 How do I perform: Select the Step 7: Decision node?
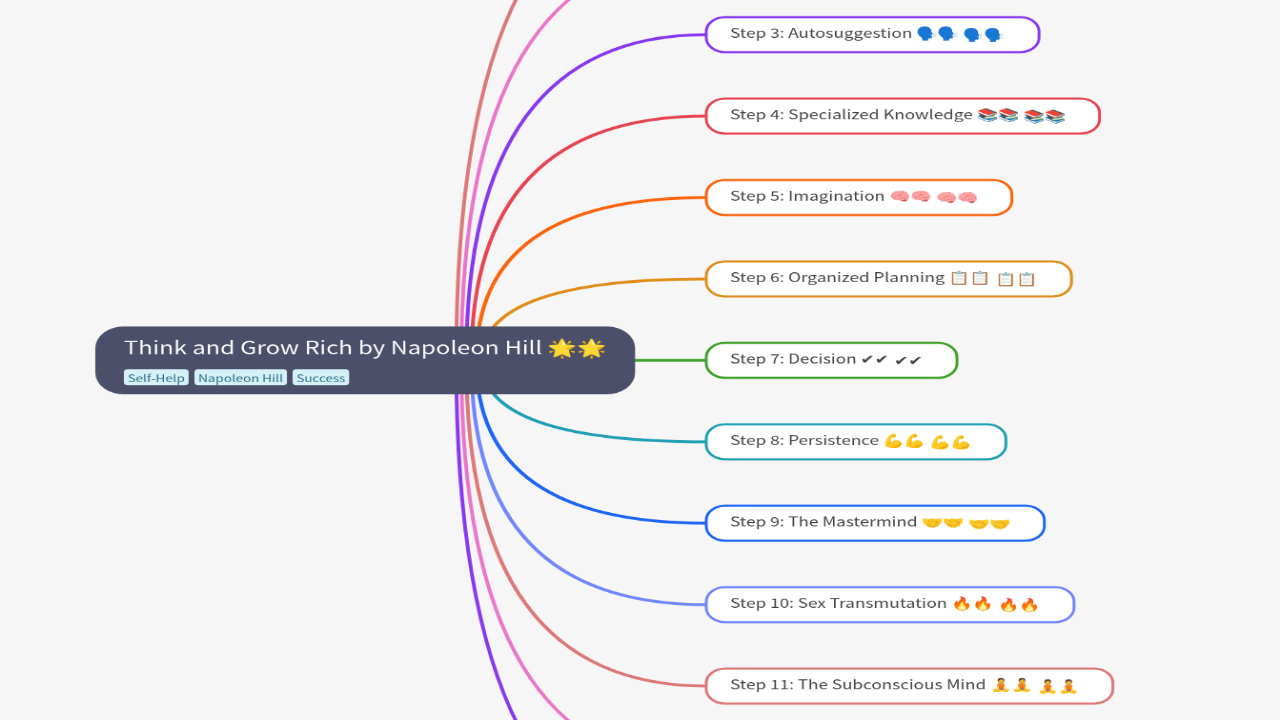[831, 360]
